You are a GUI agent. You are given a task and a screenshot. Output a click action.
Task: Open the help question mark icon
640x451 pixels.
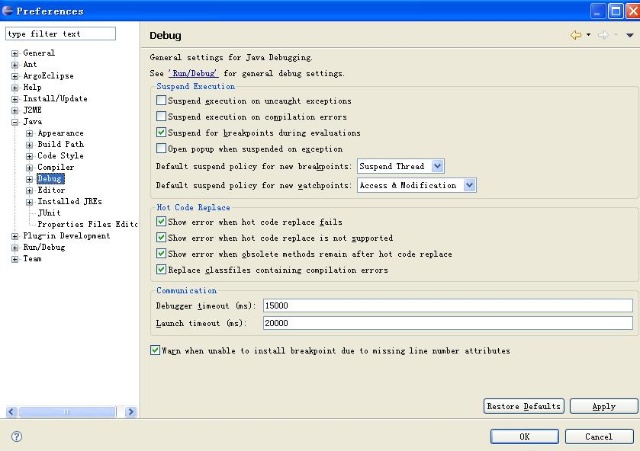click(16, 436)
